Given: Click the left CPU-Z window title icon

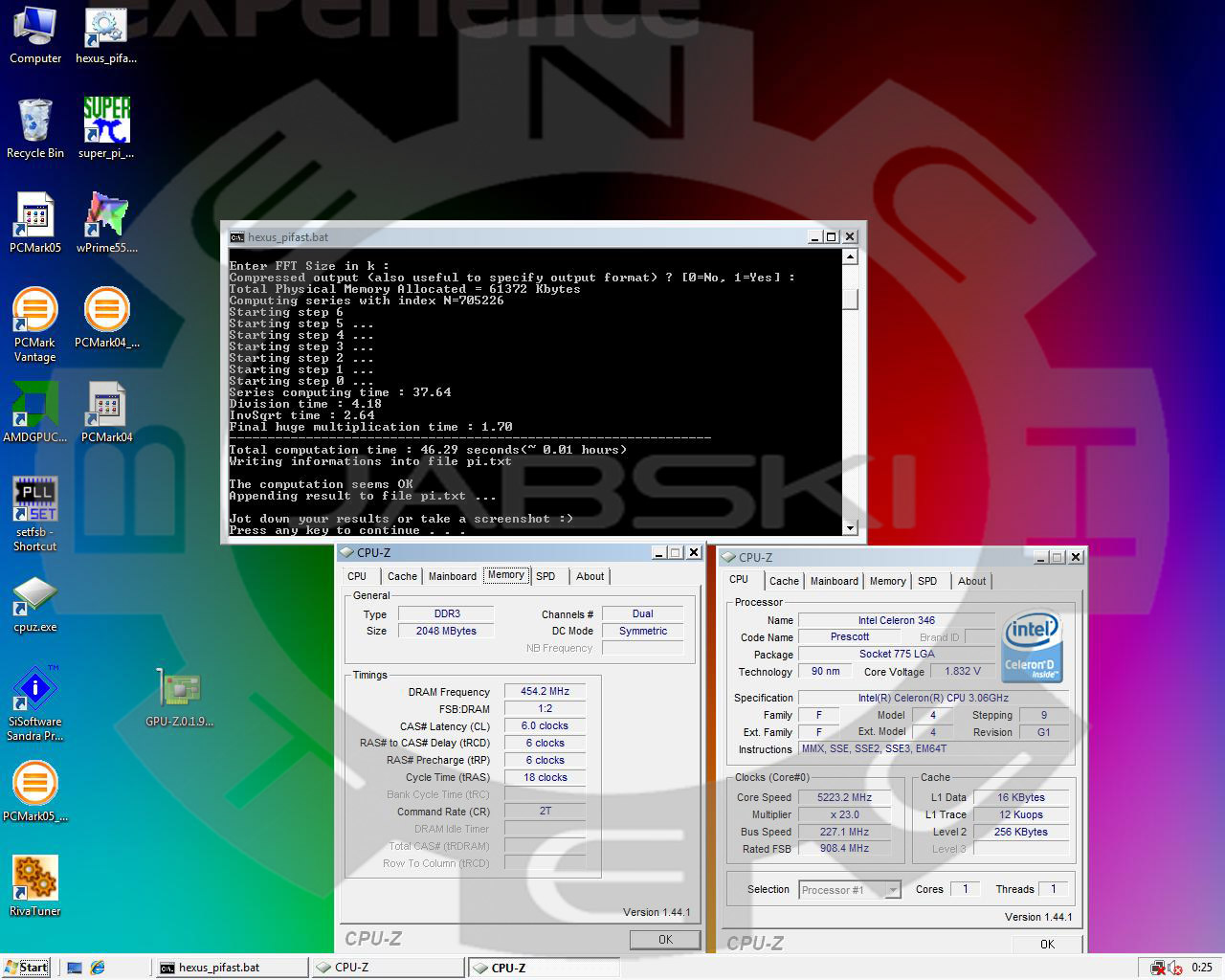Looking at the screenshot, I should click(x=346, y=552).
